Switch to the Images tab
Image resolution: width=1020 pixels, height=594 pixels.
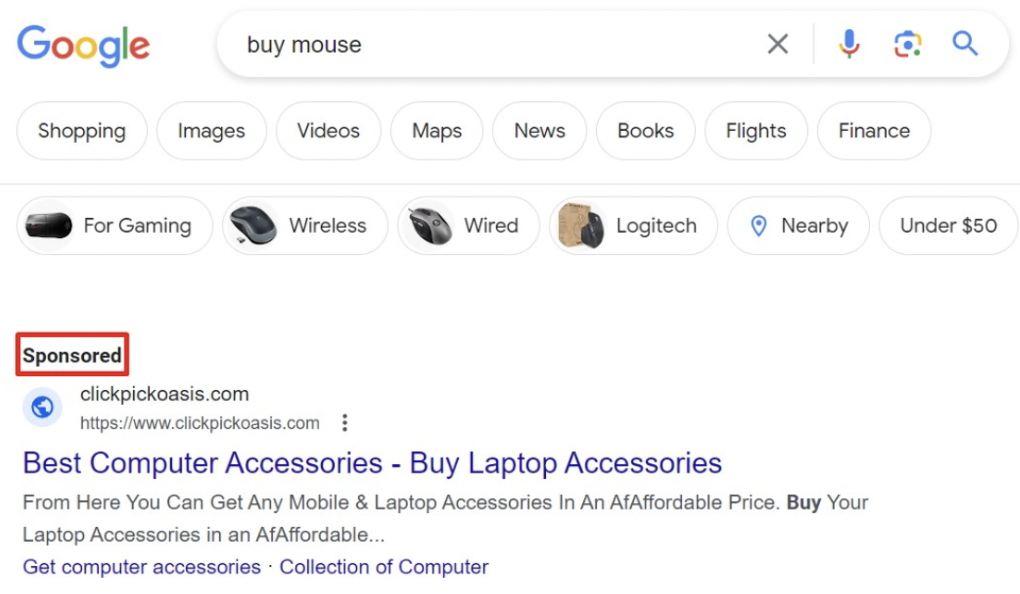click(x=211, y=131)
